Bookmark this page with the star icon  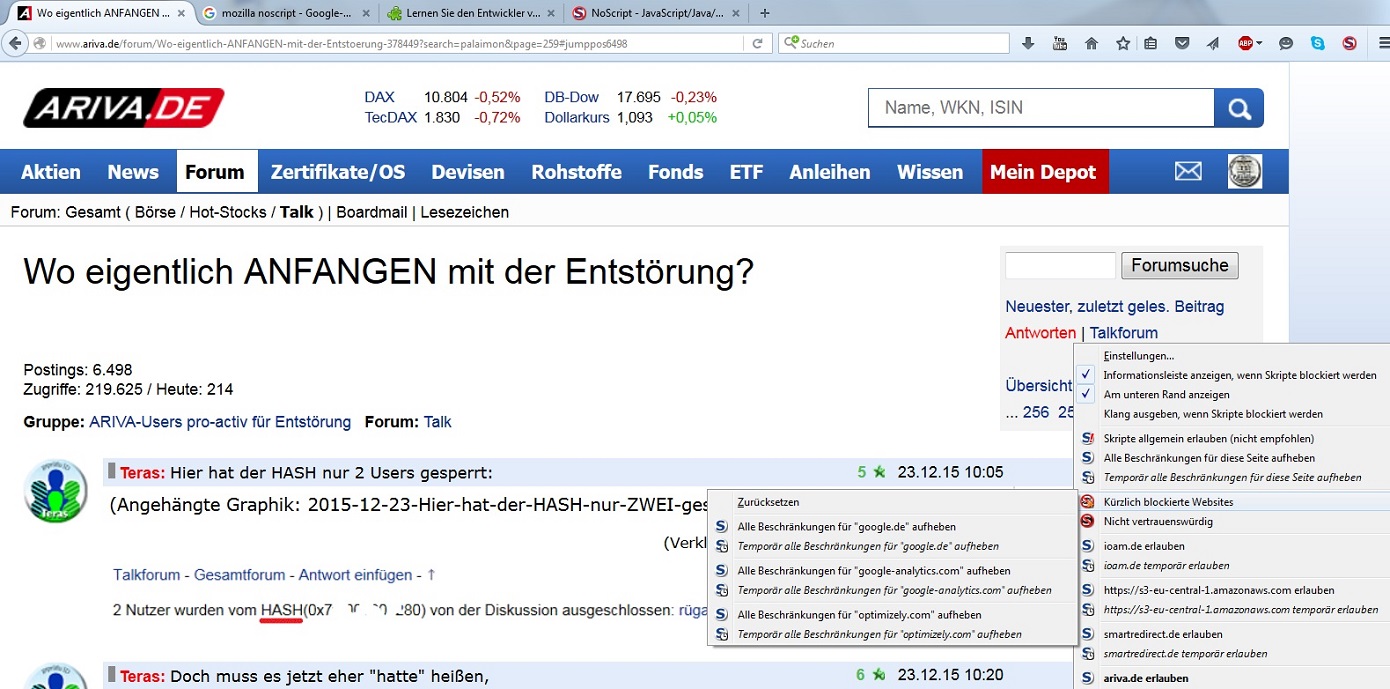[1123, 43]
